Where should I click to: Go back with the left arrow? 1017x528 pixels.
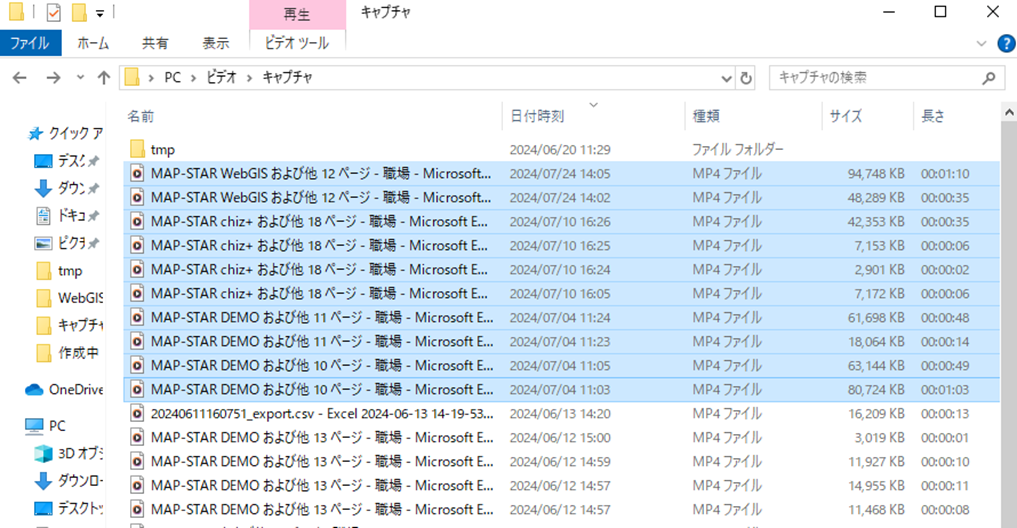tap(20, 78)
